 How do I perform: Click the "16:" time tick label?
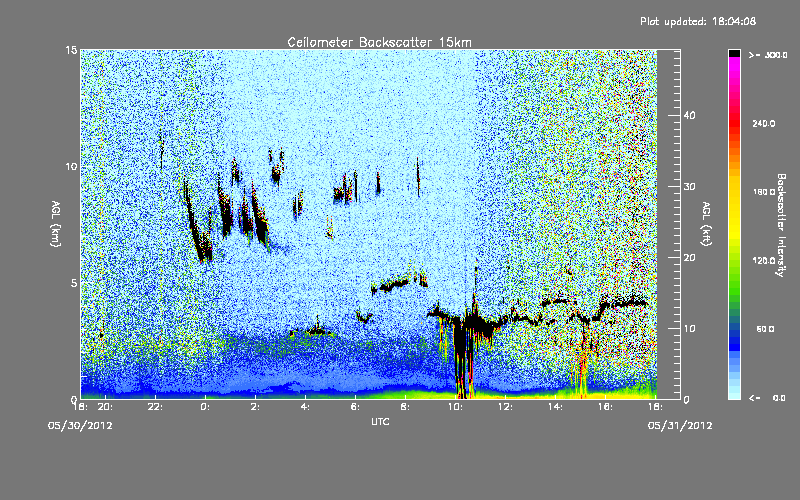point(606,407)
